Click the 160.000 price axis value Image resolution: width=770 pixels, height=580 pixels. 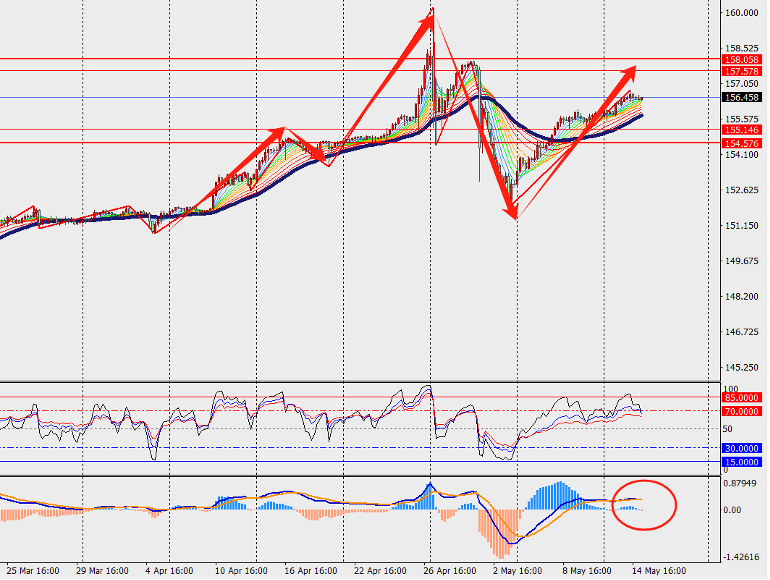click(x=742, y=13)
